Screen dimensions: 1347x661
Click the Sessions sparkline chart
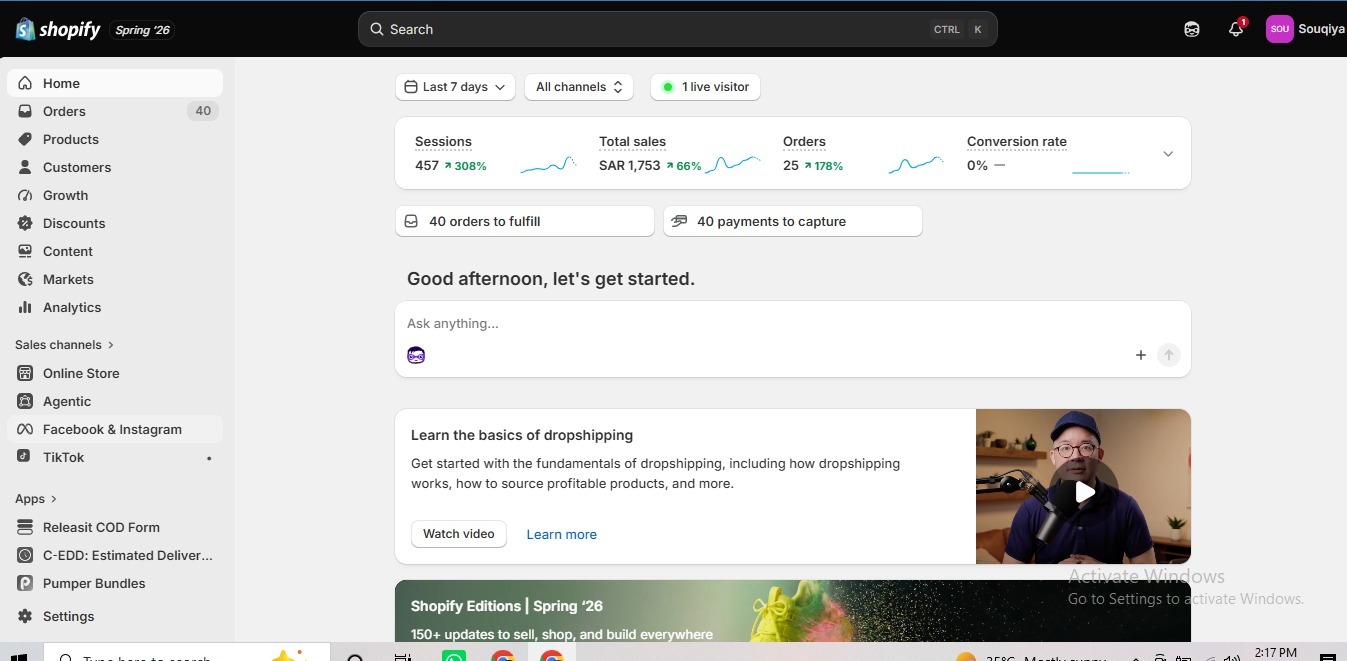tap(549, 165)
